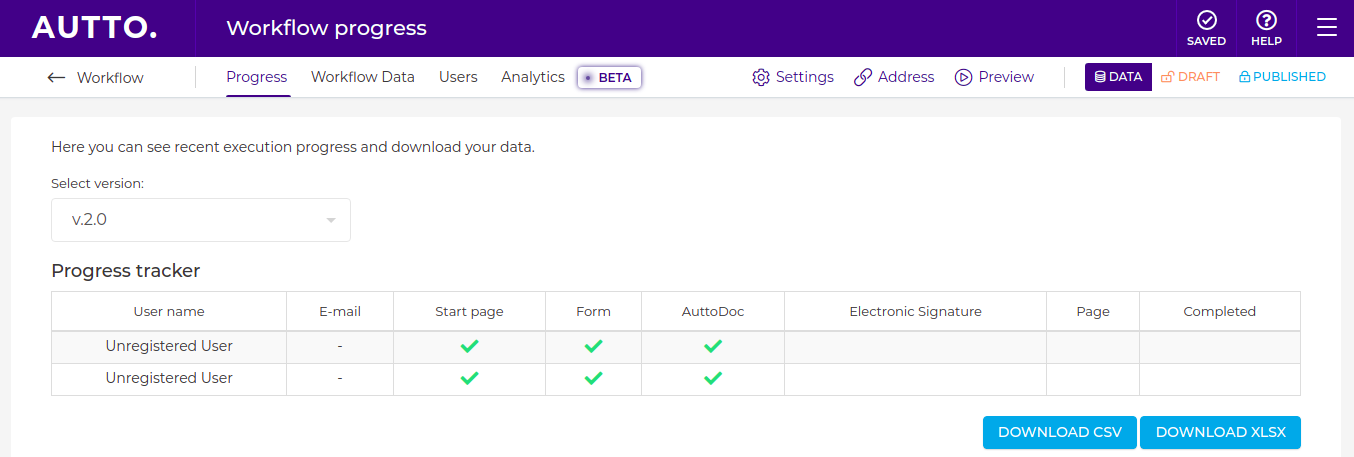This screenshot has width=1354, height=457.
Task: Click the Saved checkmark icon
Action: tap(1206, 20)
